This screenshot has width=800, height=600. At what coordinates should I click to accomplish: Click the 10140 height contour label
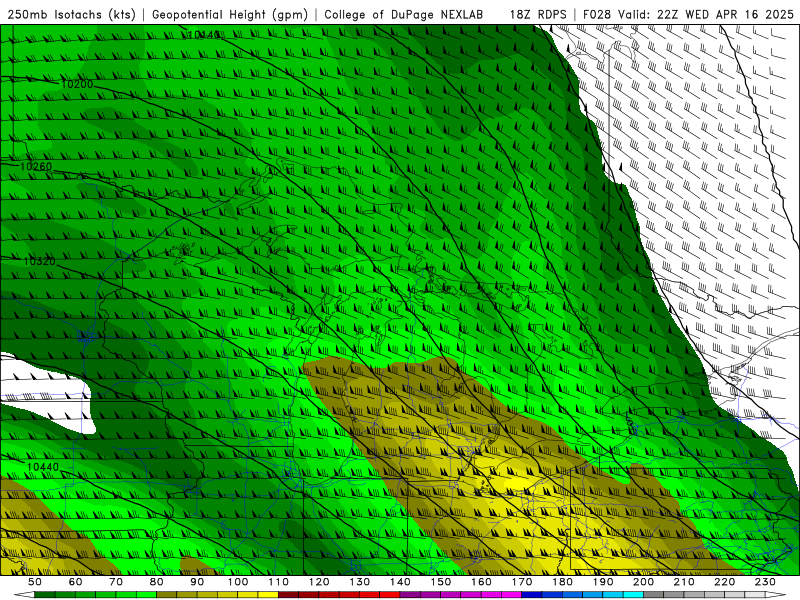click(x=204, y=35)
